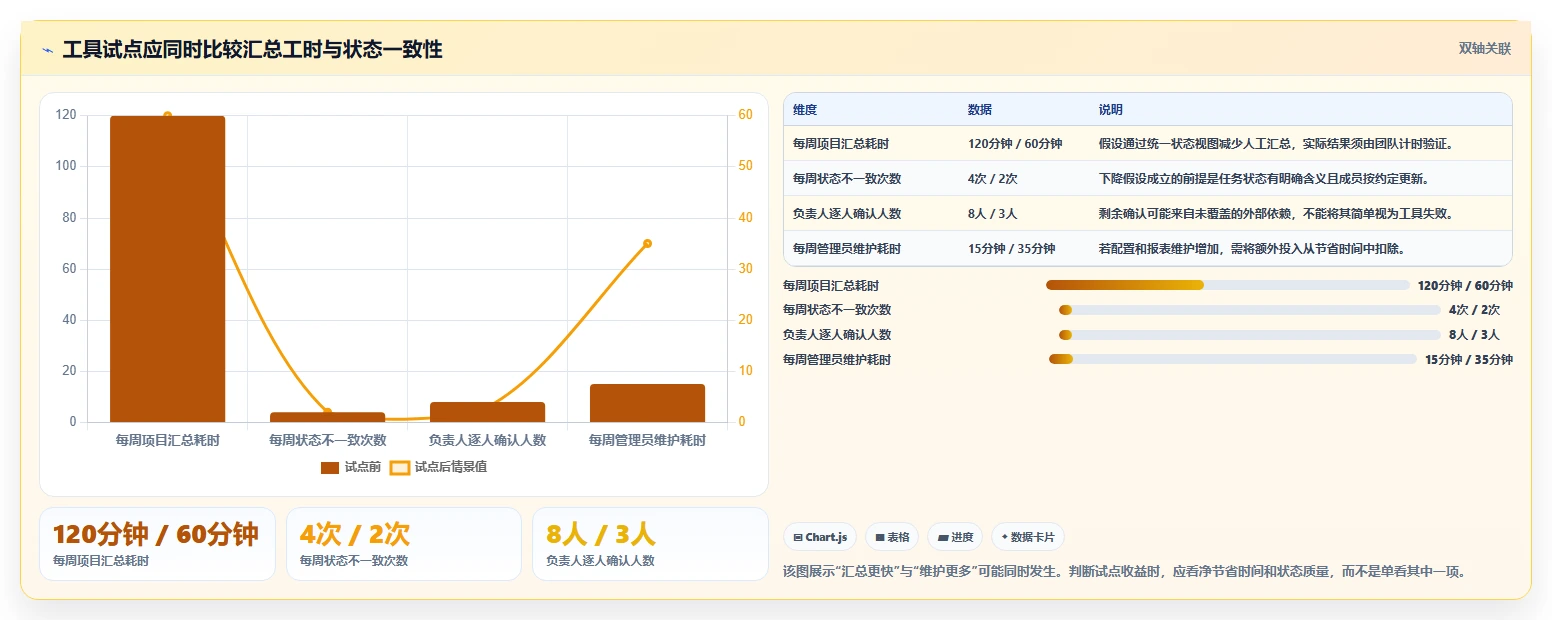Click the 双轴关联 label in the header
Viewport: 1552px width, 620px height.
tap(1485, 49)
